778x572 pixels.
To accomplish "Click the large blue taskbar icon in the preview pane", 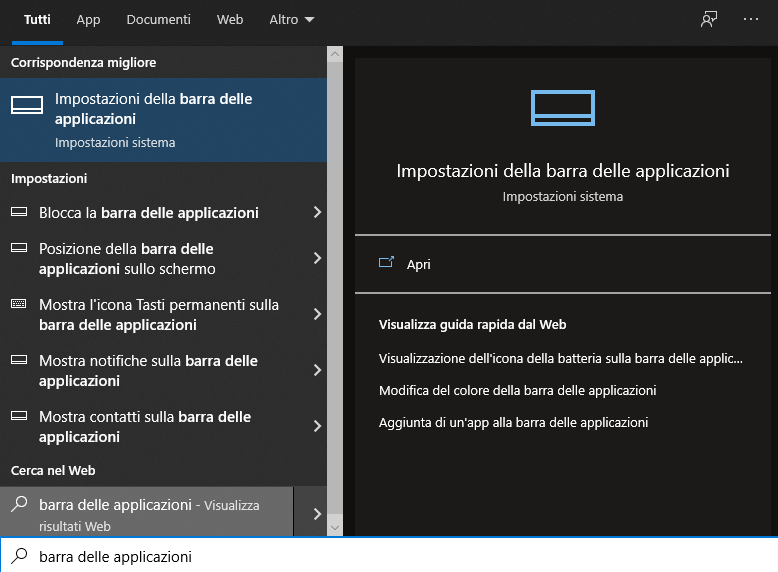I will click(563, 108).
